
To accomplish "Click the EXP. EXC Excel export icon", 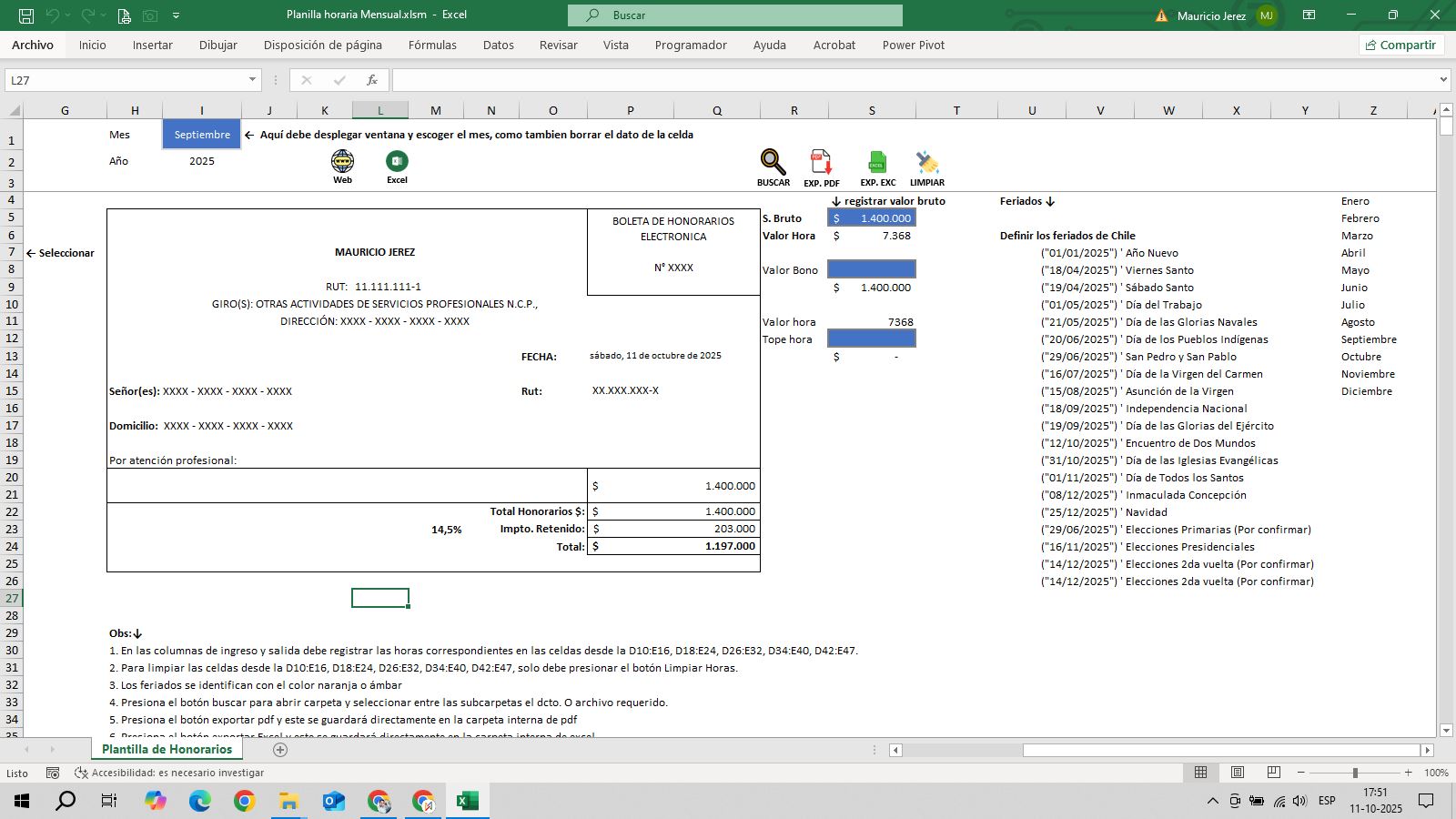I will point(877,163).
